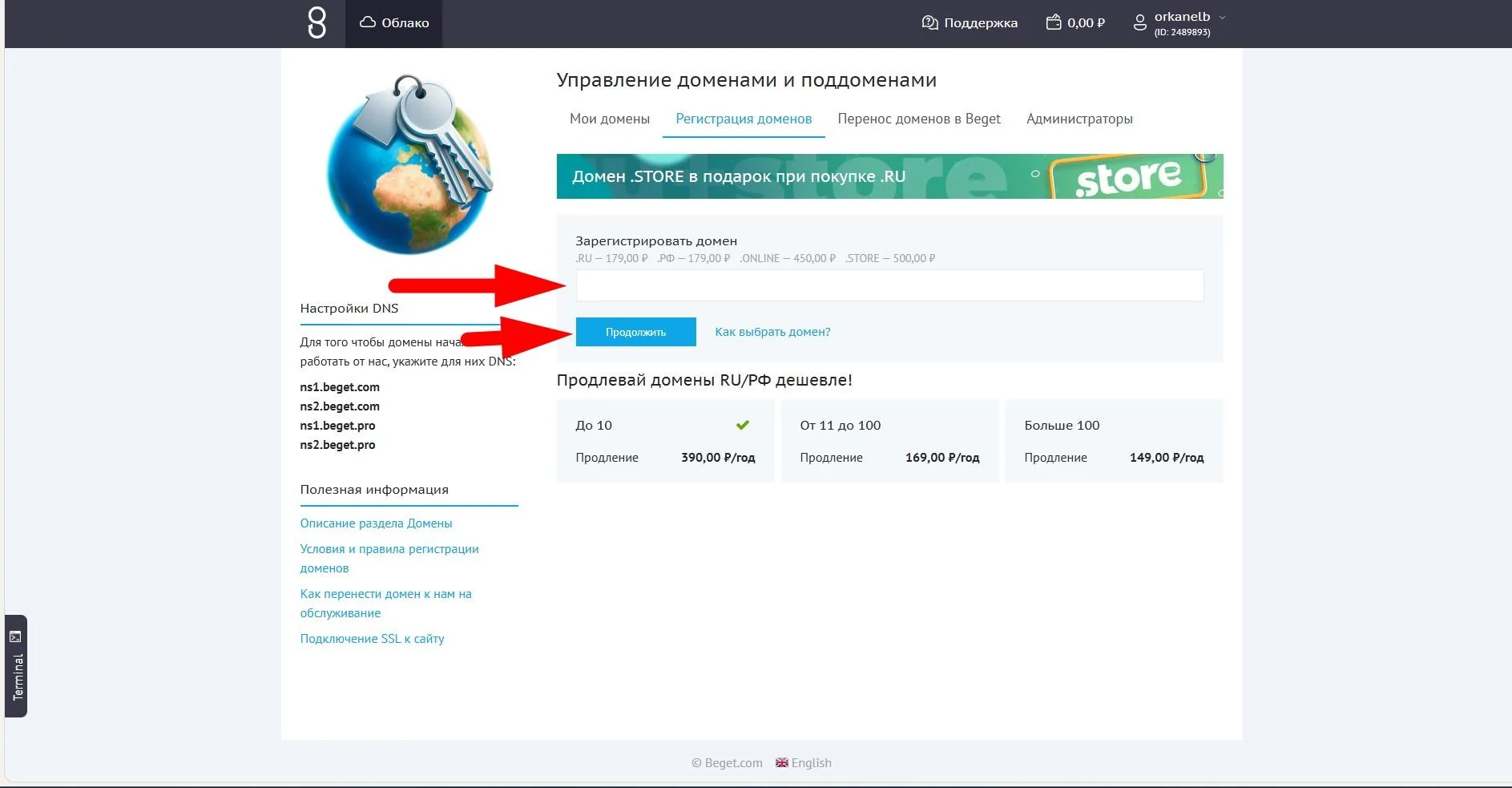
Task: Expand the orkanelb account dropdown
Action: (1222, 16)
